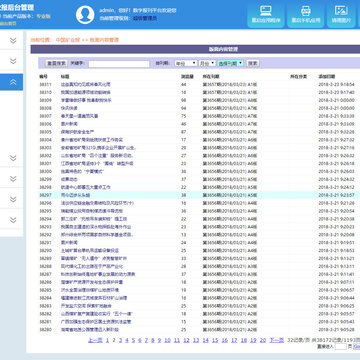Click the printer-style icon button in header
Image resolution: width=360 pixels, height=360 pixels.
tap(306, 11)
